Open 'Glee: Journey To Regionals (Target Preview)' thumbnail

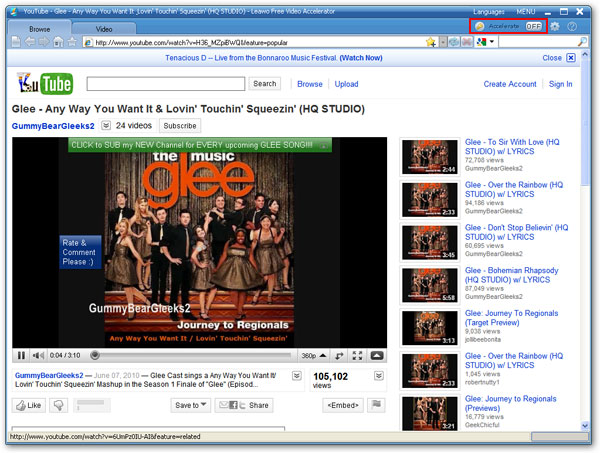click(x=430, y=328)
